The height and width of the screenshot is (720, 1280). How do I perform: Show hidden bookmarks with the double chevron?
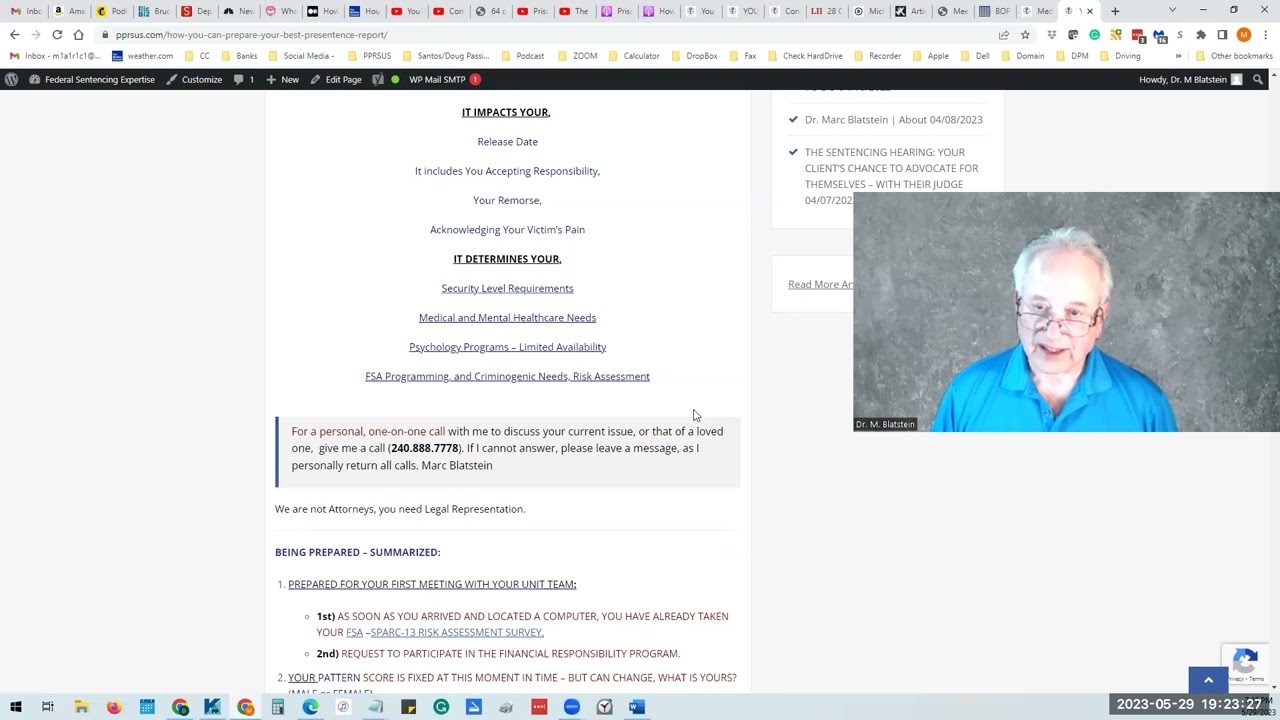pyautogui.click(x=1178, y=56)
